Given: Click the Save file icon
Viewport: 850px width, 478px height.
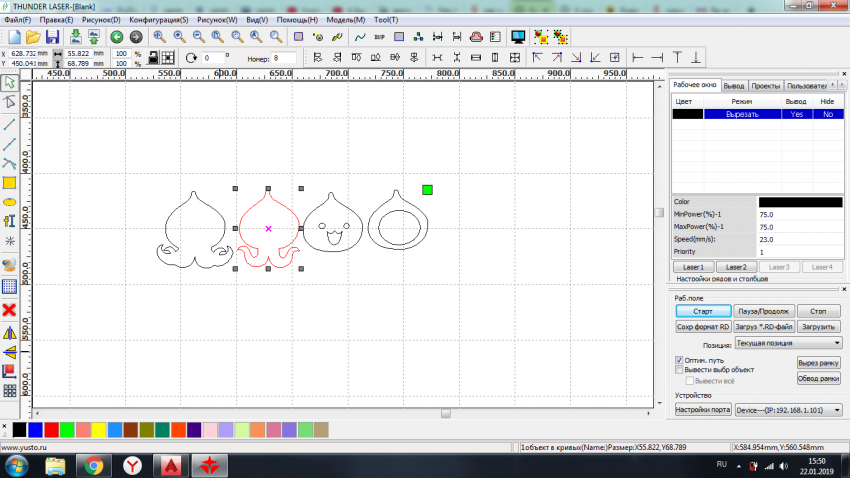Looking at the screenshot, I should coord(52,37).
